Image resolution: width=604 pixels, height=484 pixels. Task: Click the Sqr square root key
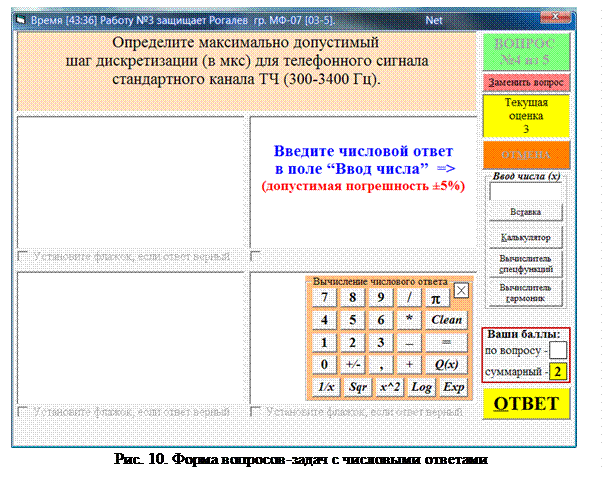click(x=357, y=387)
